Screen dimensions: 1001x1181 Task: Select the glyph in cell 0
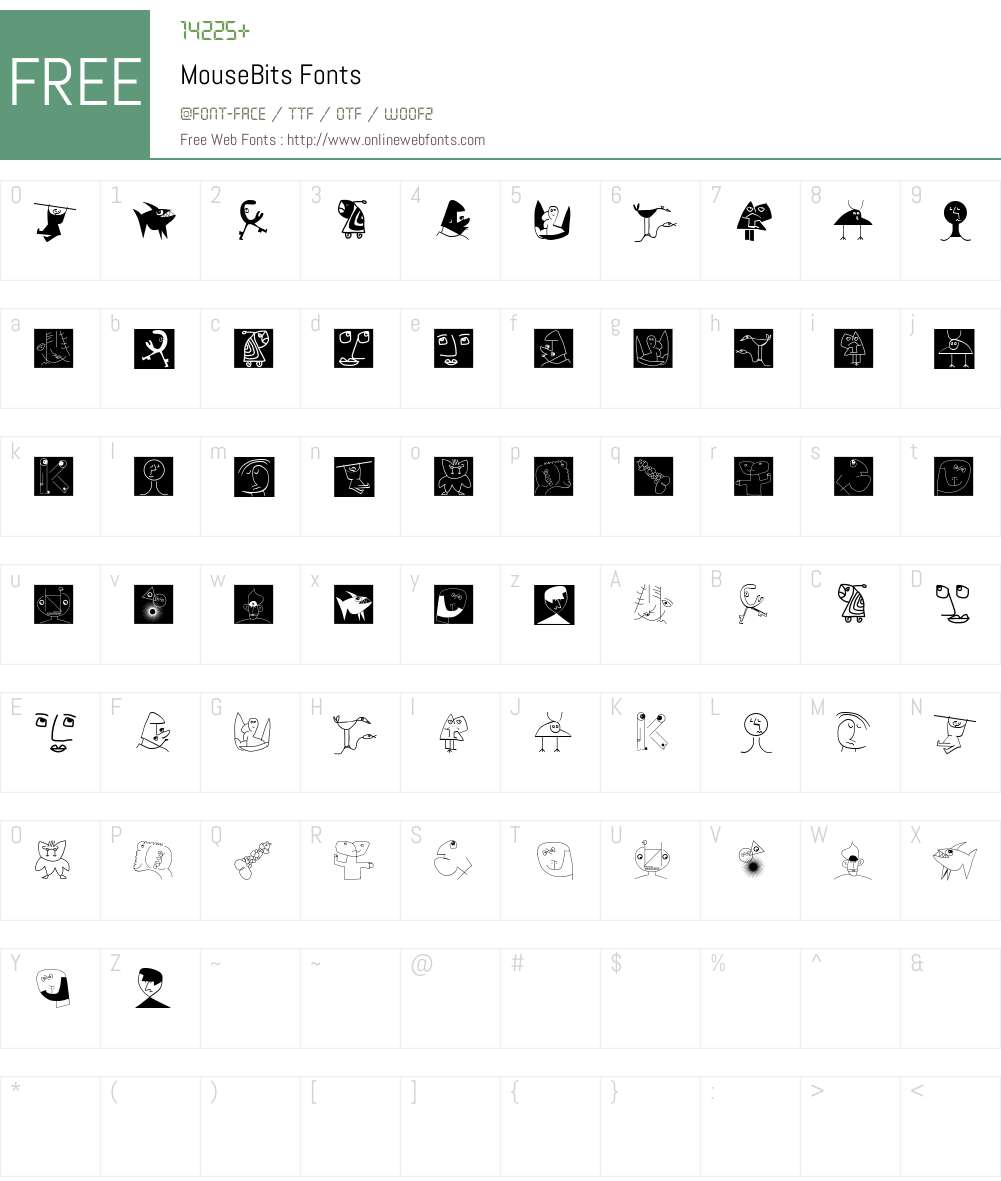tap(54, 221)
